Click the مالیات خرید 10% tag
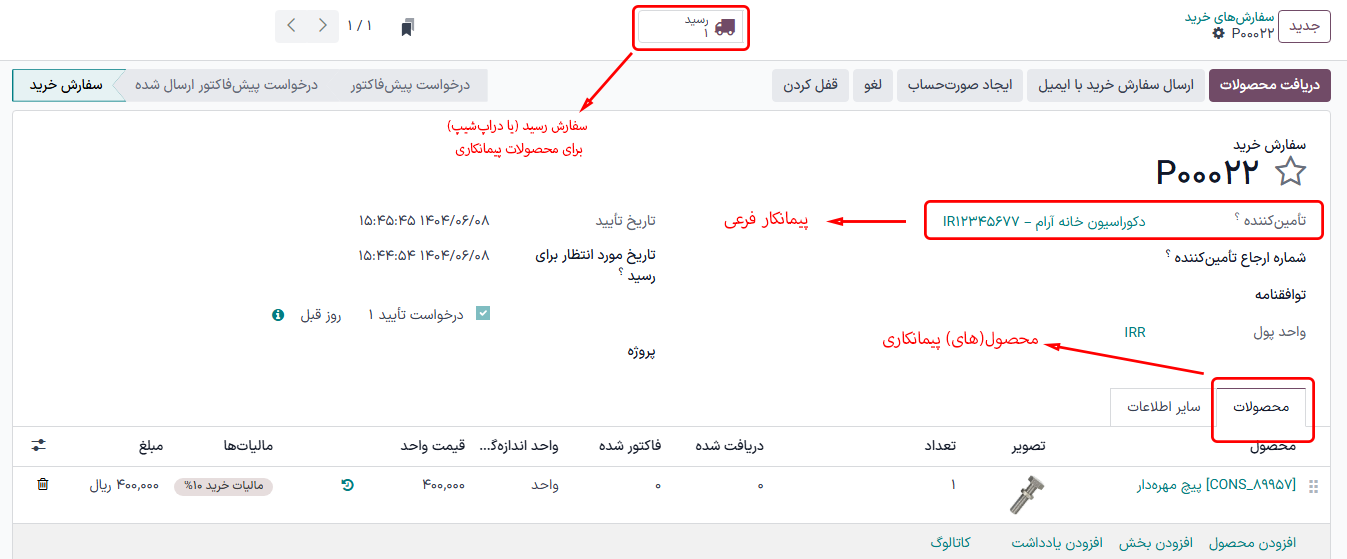The height and width of the screenshot is (559, 1347). click(223, 486)
